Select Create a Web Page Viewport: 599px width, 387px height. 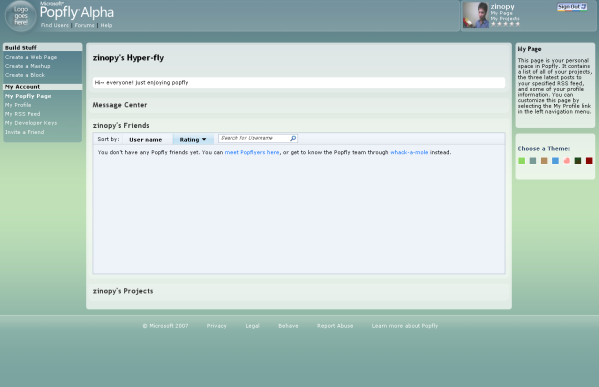(x=31, y=57)
